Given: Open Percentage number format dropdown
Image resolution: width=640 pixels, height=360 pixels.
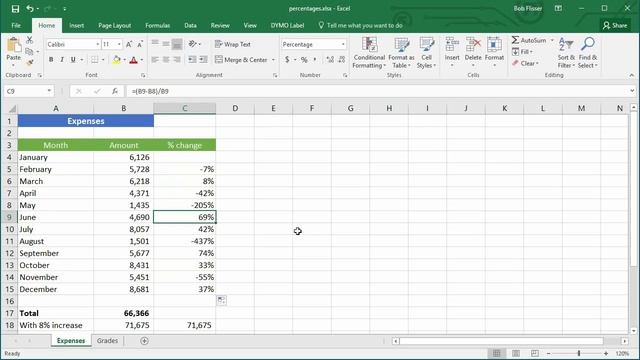Looking at the screenshot, I should pyautogui.click(x=343, y=44).
